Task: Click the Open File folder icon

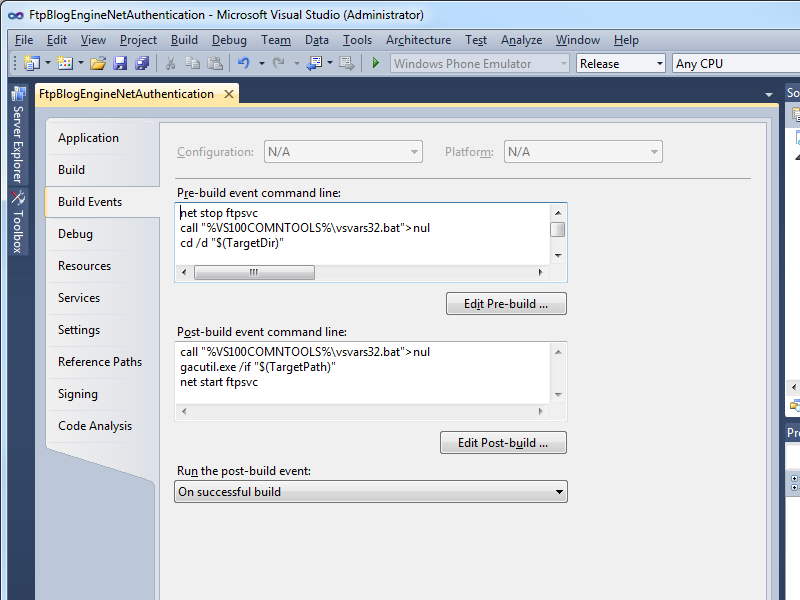Action: (98, 63)
